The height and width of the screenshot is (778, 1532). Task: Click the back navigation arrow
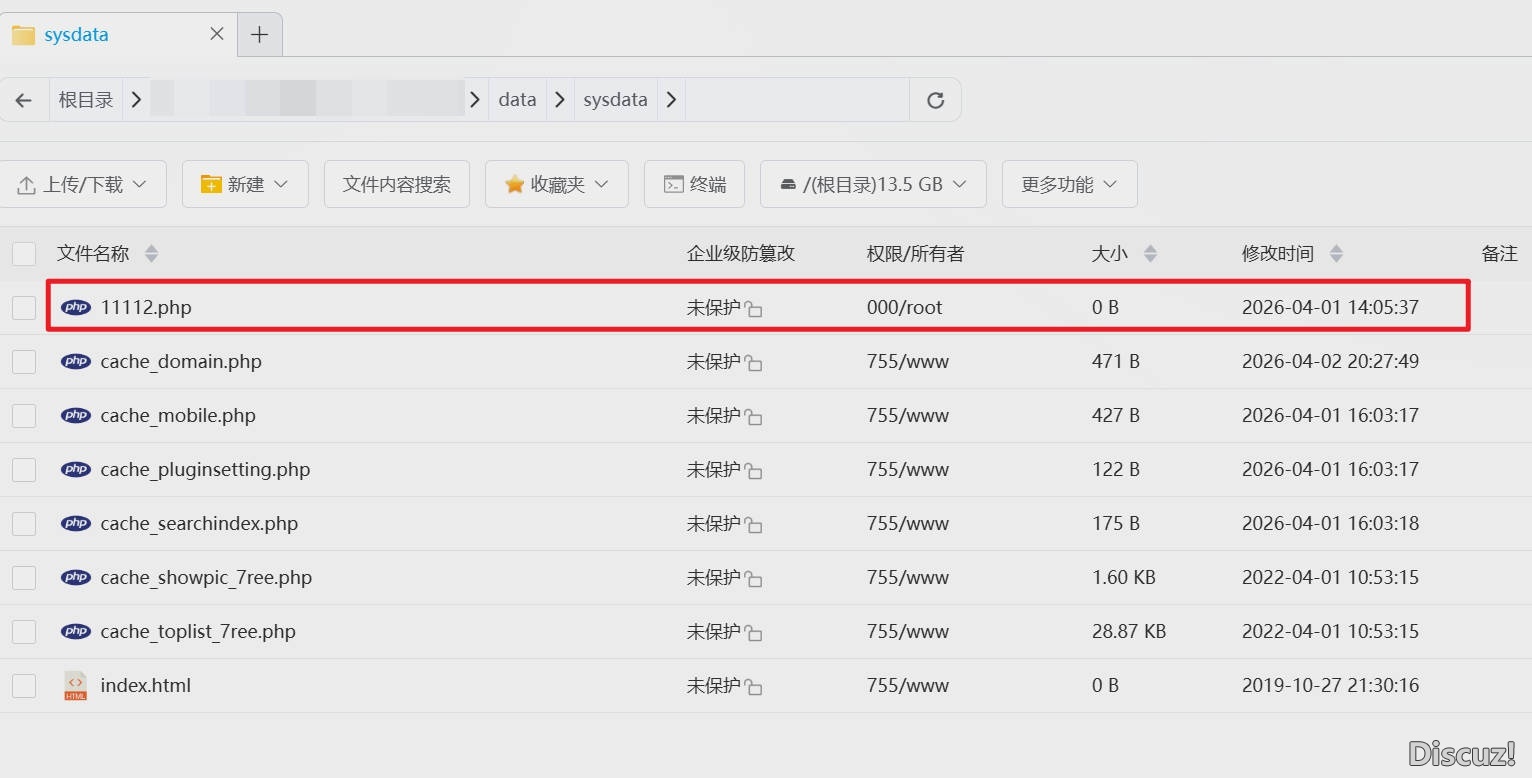point(25,99)
